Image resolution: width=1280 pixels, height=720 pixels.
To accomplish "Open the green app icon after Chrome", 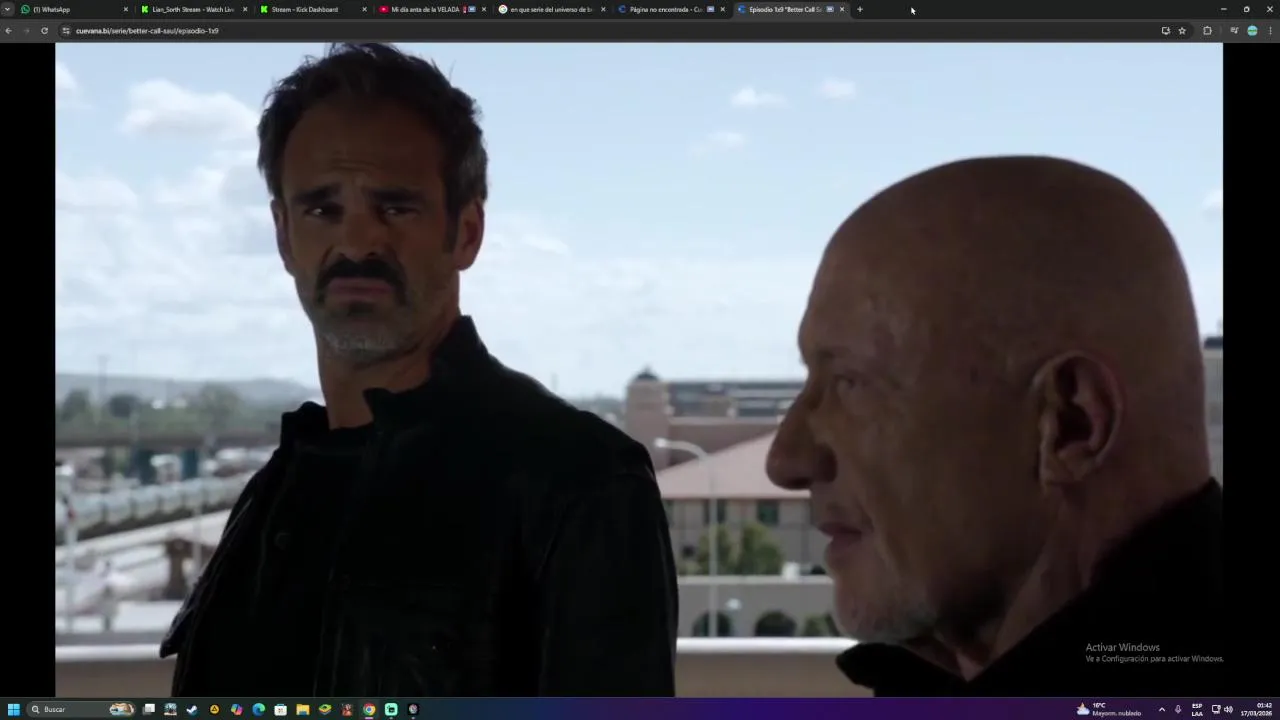I will point(391,709).
